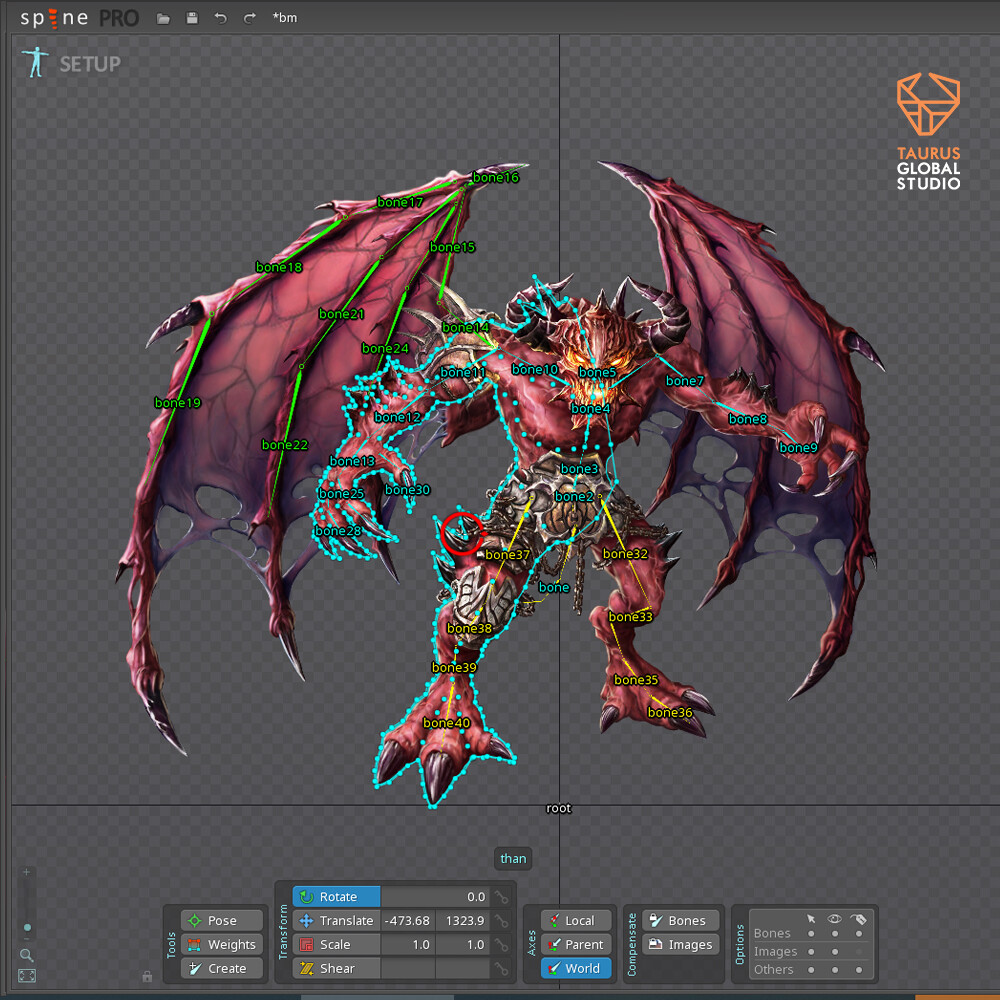Click the *bm project name in title bar
Viewport: 1000px width, 1000px height.
pyautogui.click(x=286, y=17)
